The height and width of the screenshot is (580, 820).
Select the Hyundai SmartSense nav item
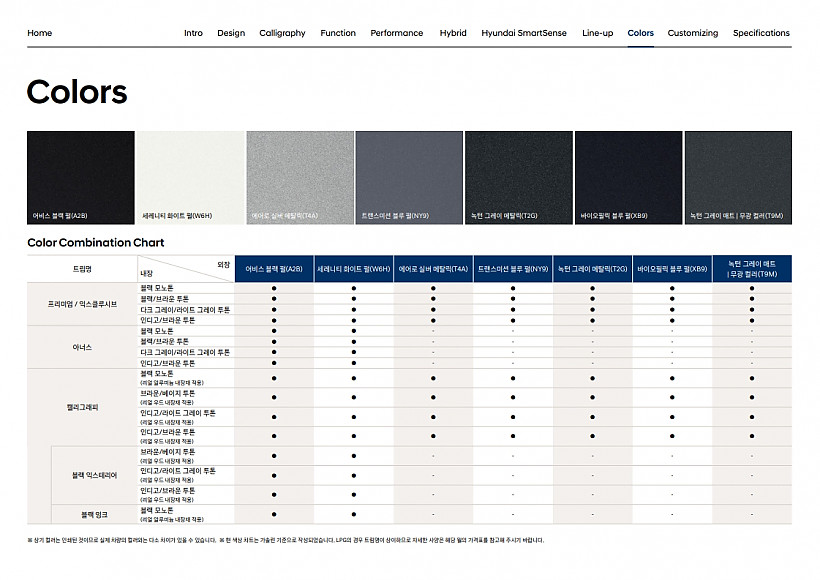click(x=524, y=33)
